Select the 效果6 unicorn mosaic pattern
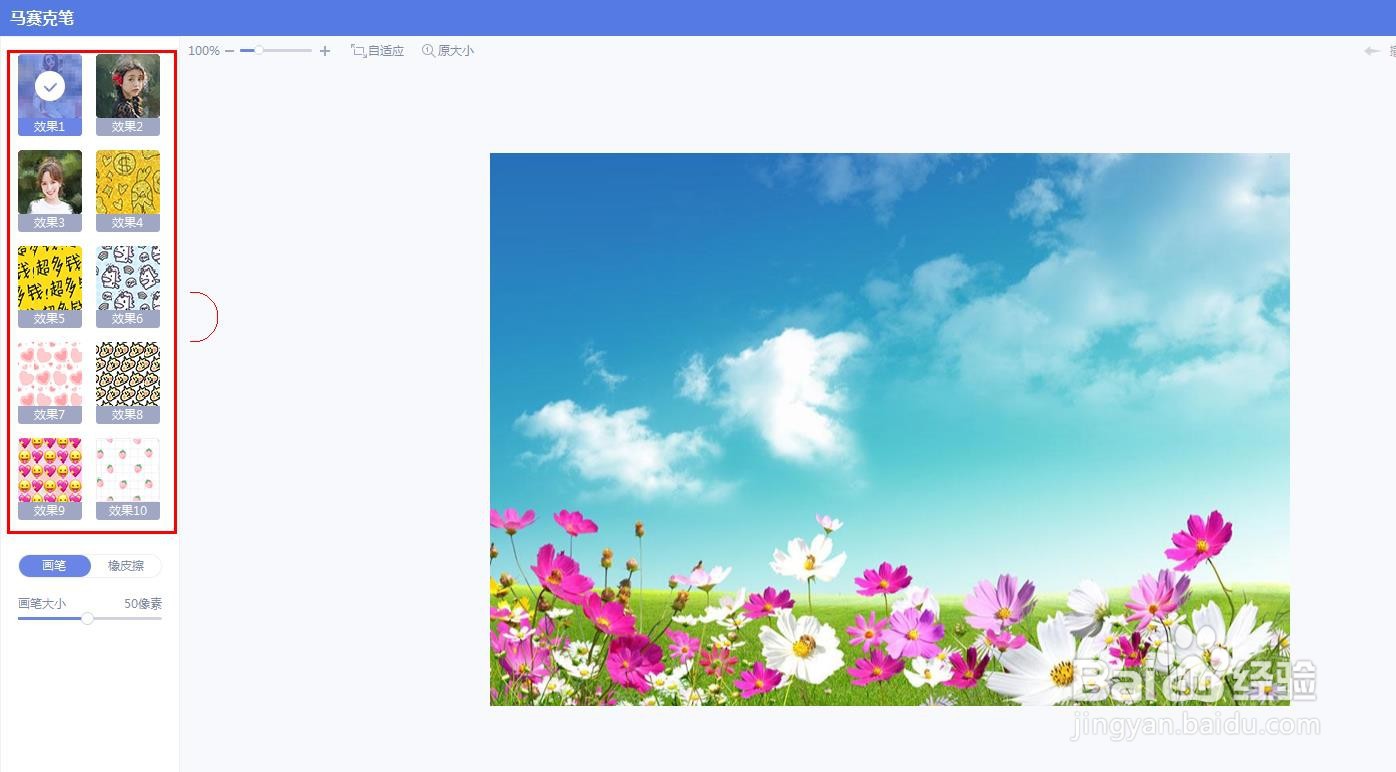This screenshot has width=1396, height=772. click(x=128, y=281)
